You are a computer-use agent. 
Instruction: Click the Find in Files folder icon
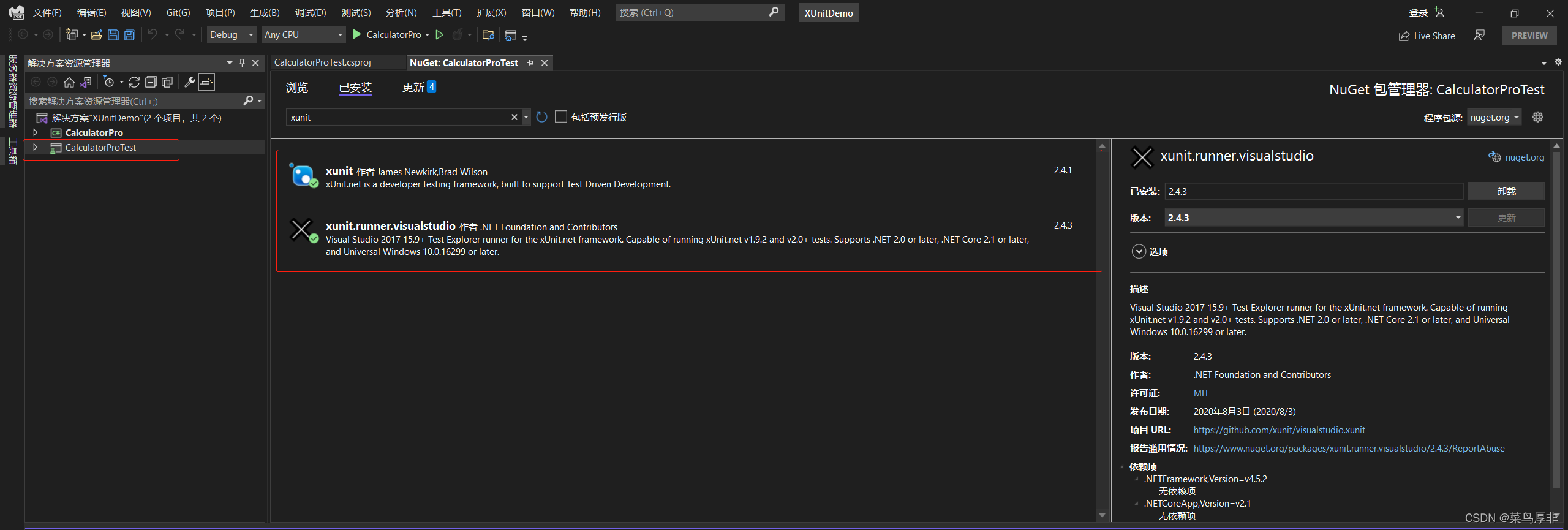[488, 35]
